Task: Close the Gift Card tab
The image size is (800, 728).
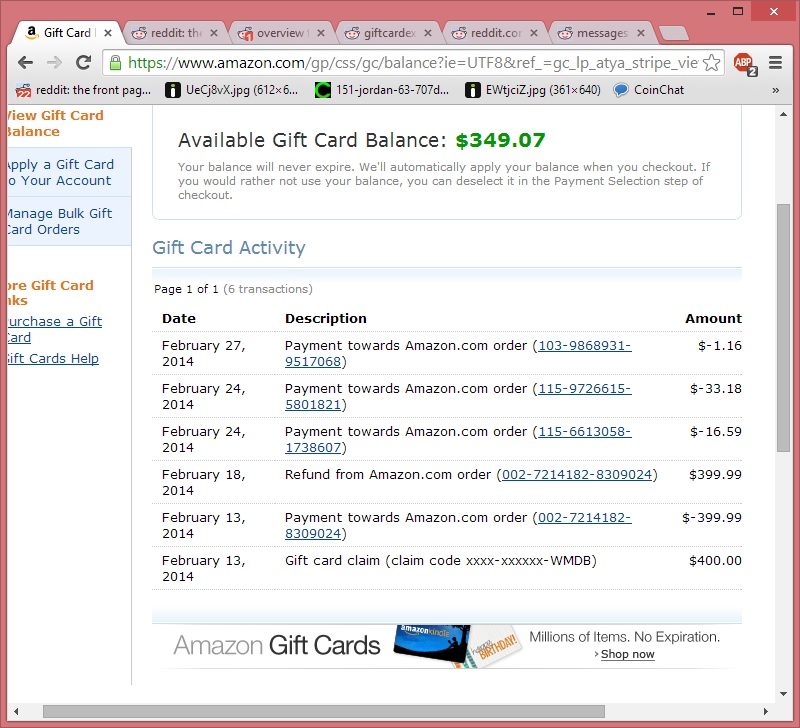Action: pos(108,33)
